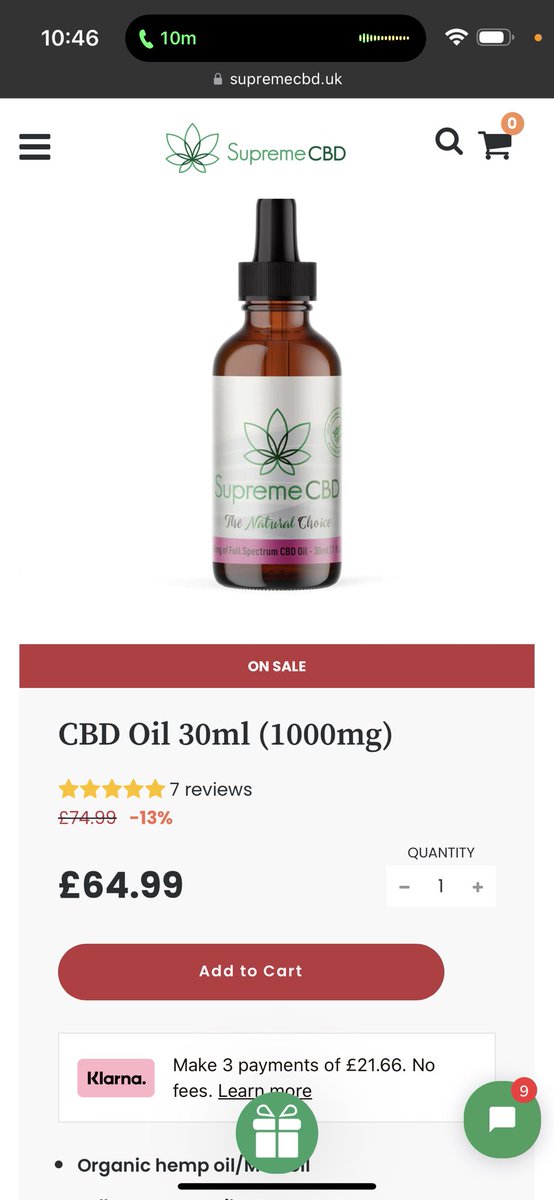The image size is (554, 1200).
Task: Tap the Klarna logo badge
Action: point(116,1078)
